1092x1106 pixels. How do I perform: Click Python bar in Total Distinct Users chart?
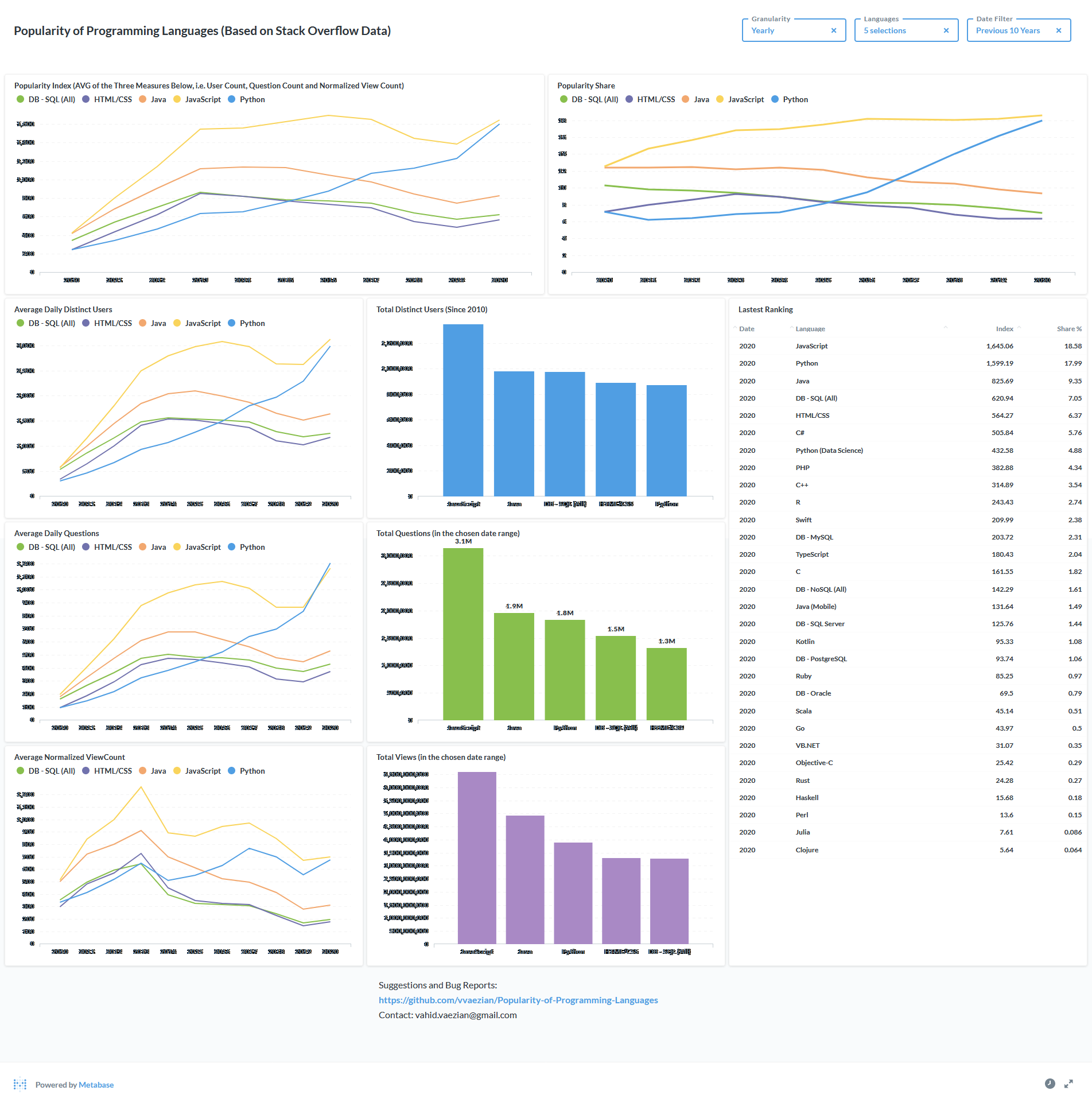click(x=667, y=440)
